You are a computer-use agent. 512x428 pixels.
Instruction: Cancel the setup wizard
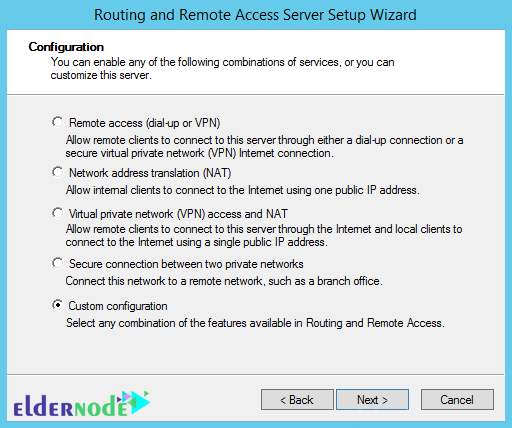[x=457, y=399]
